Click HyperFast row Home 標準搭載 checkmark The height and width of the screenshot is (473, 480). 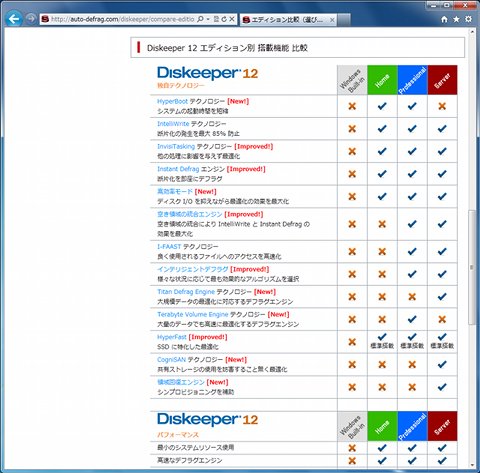382,337
